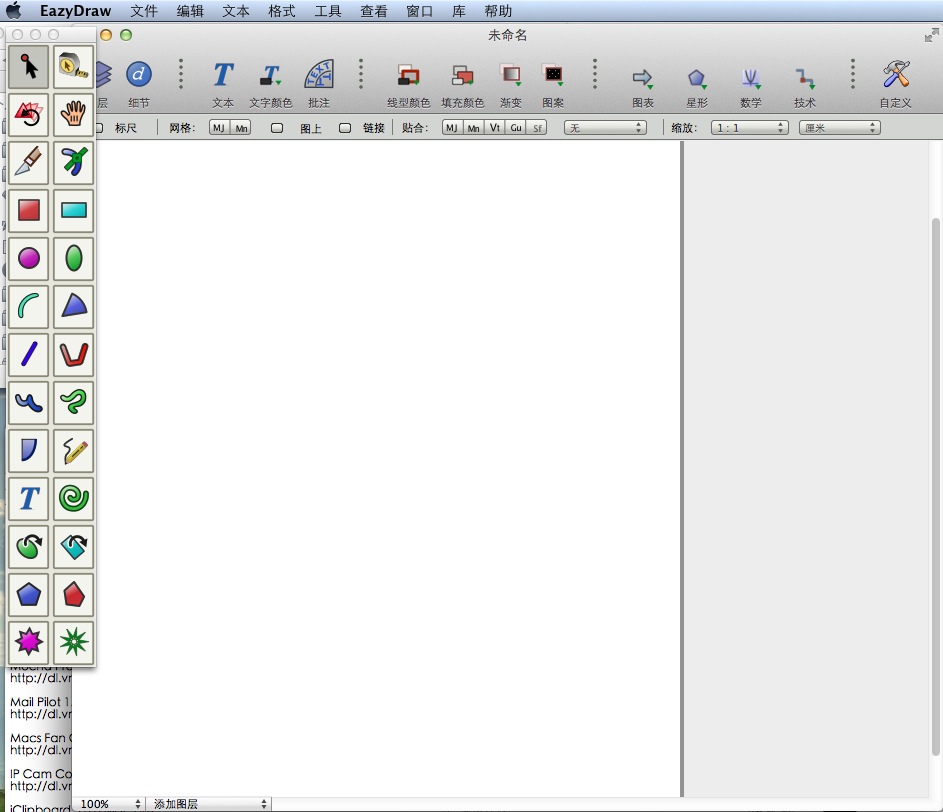Expand the 厘米 units dropdown

(x=839, y=128)
